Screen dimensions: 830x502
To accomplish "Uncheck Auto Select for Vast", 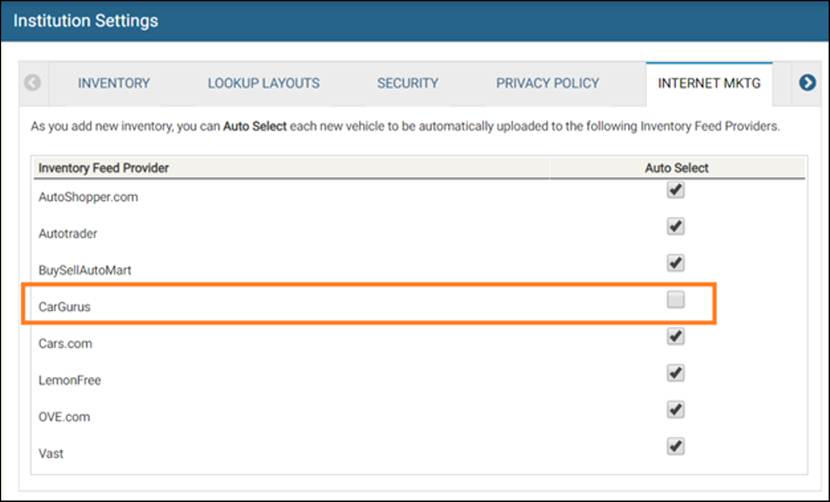I will point(676,446).
